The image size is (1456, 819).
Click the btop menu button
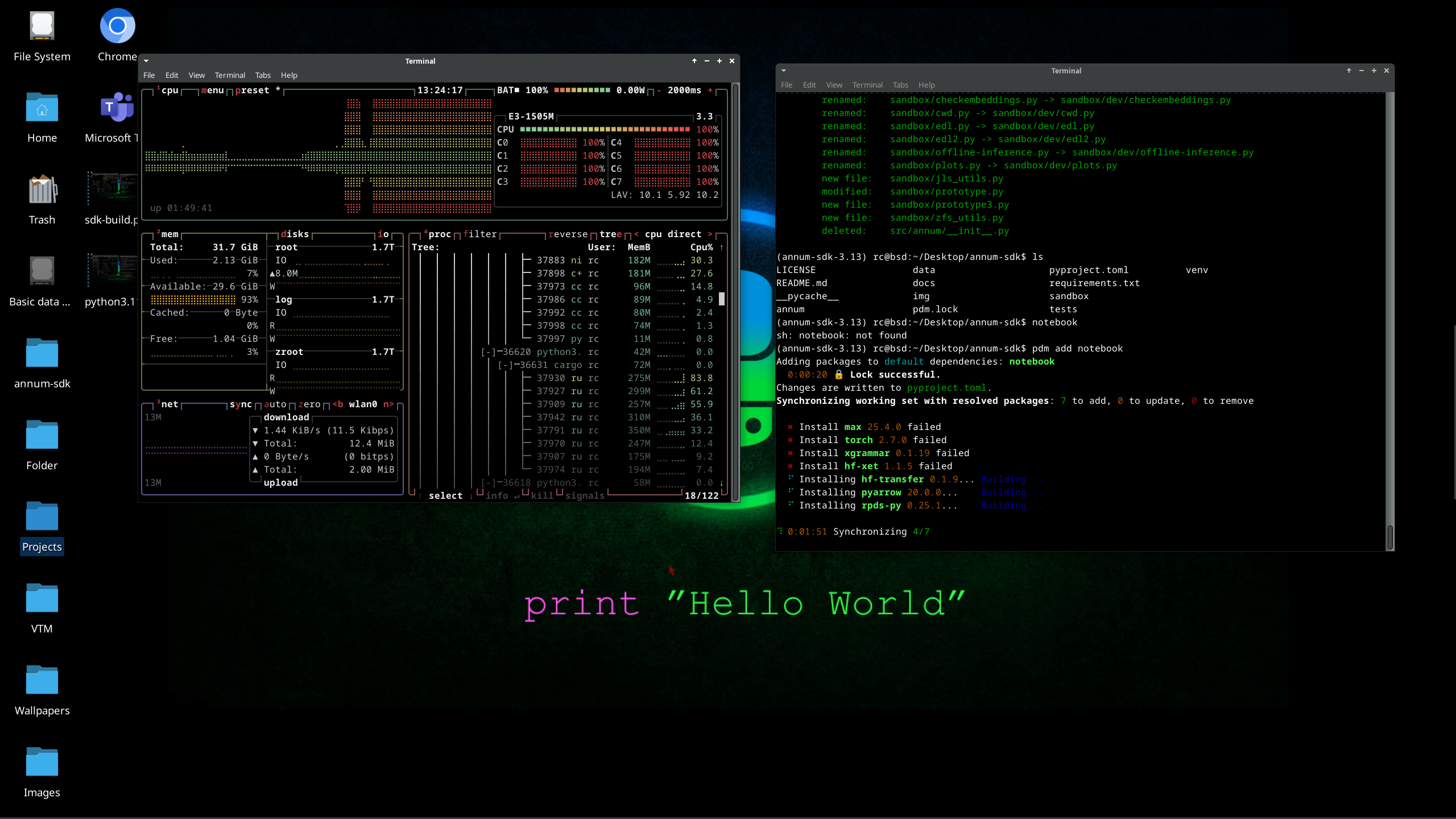click(212, 90)
